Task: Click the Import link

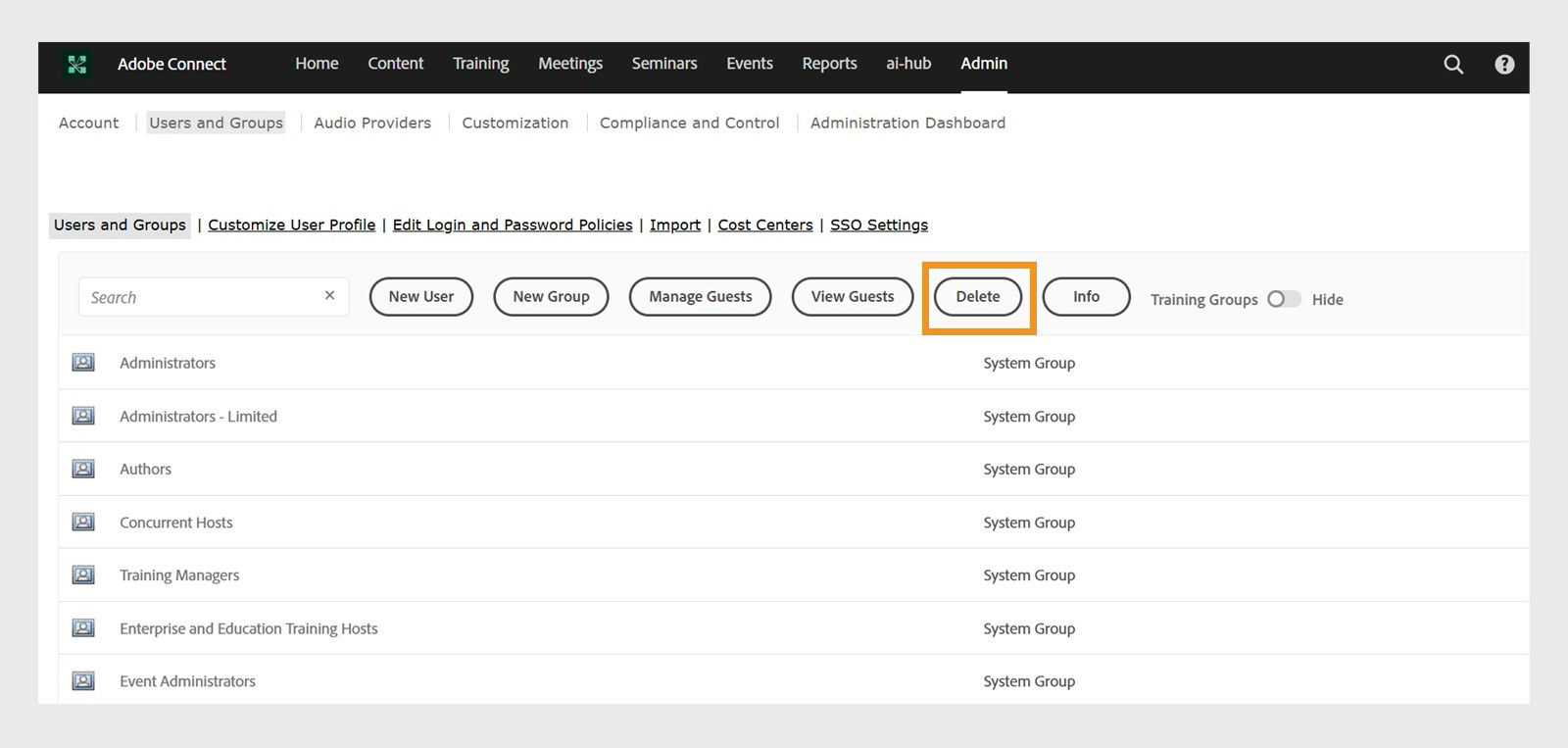Action: (x=675, y=224)
